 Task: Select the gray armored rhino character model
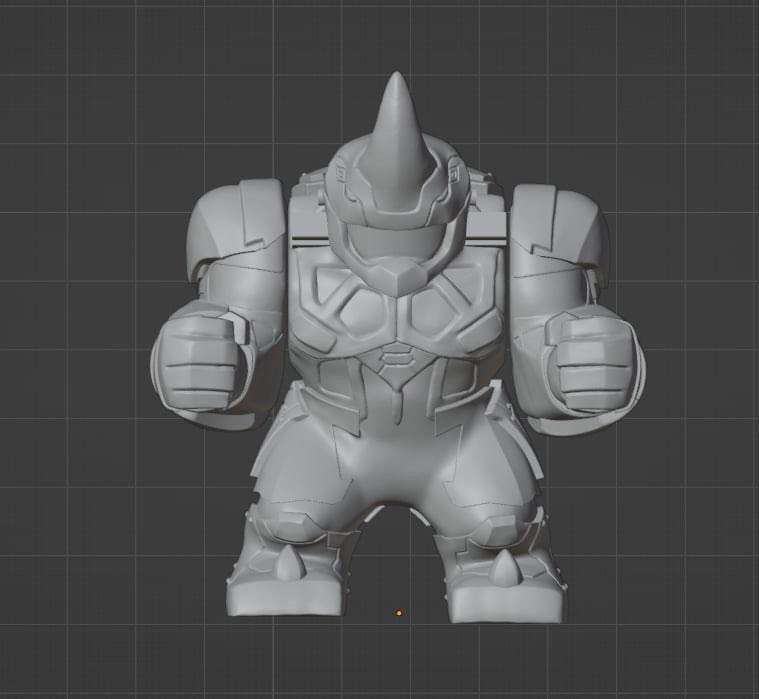397,347
